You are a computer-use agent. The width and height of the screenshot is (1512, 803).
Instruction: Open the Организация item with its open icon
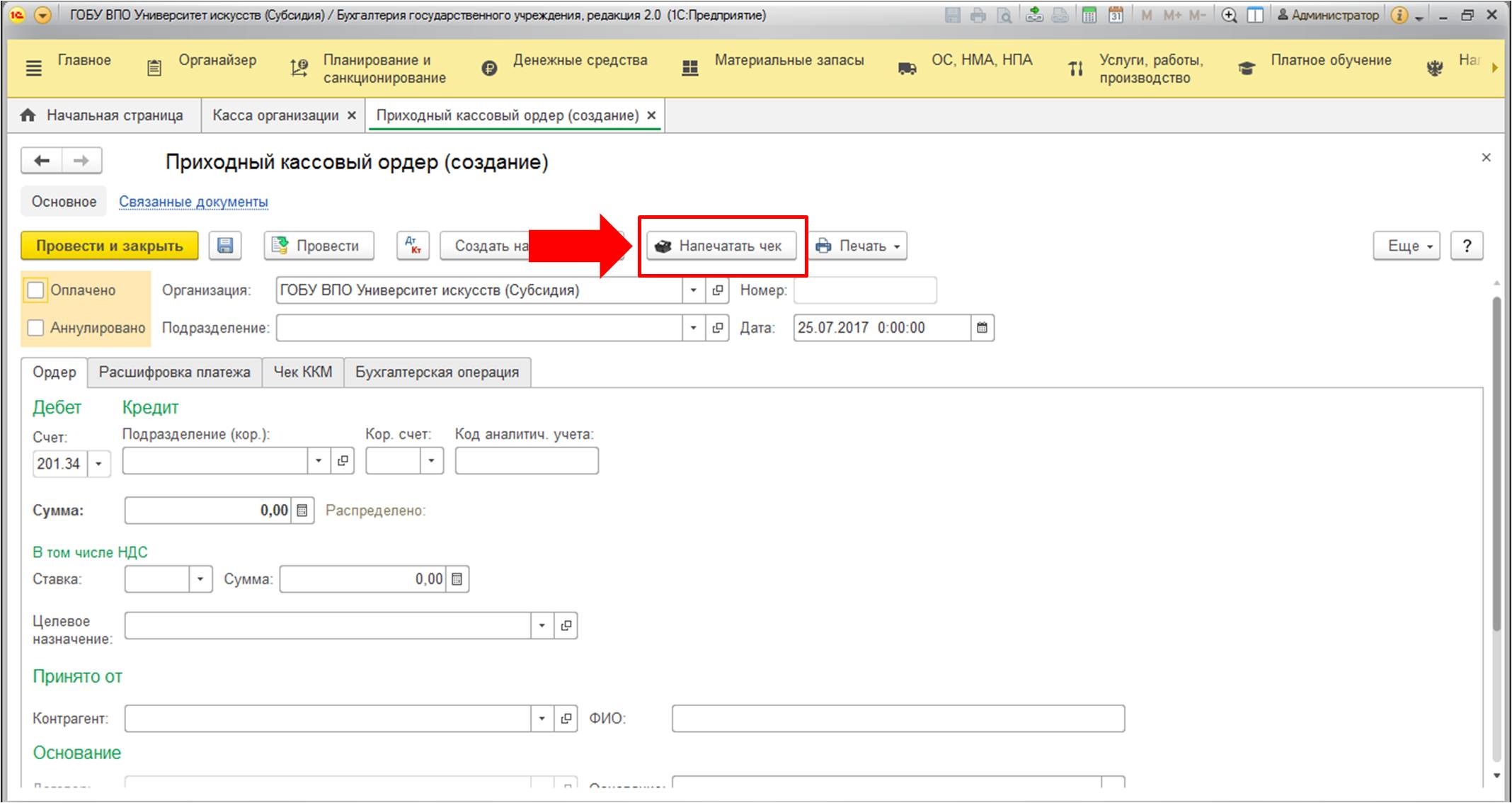click(x=717, y=290)
